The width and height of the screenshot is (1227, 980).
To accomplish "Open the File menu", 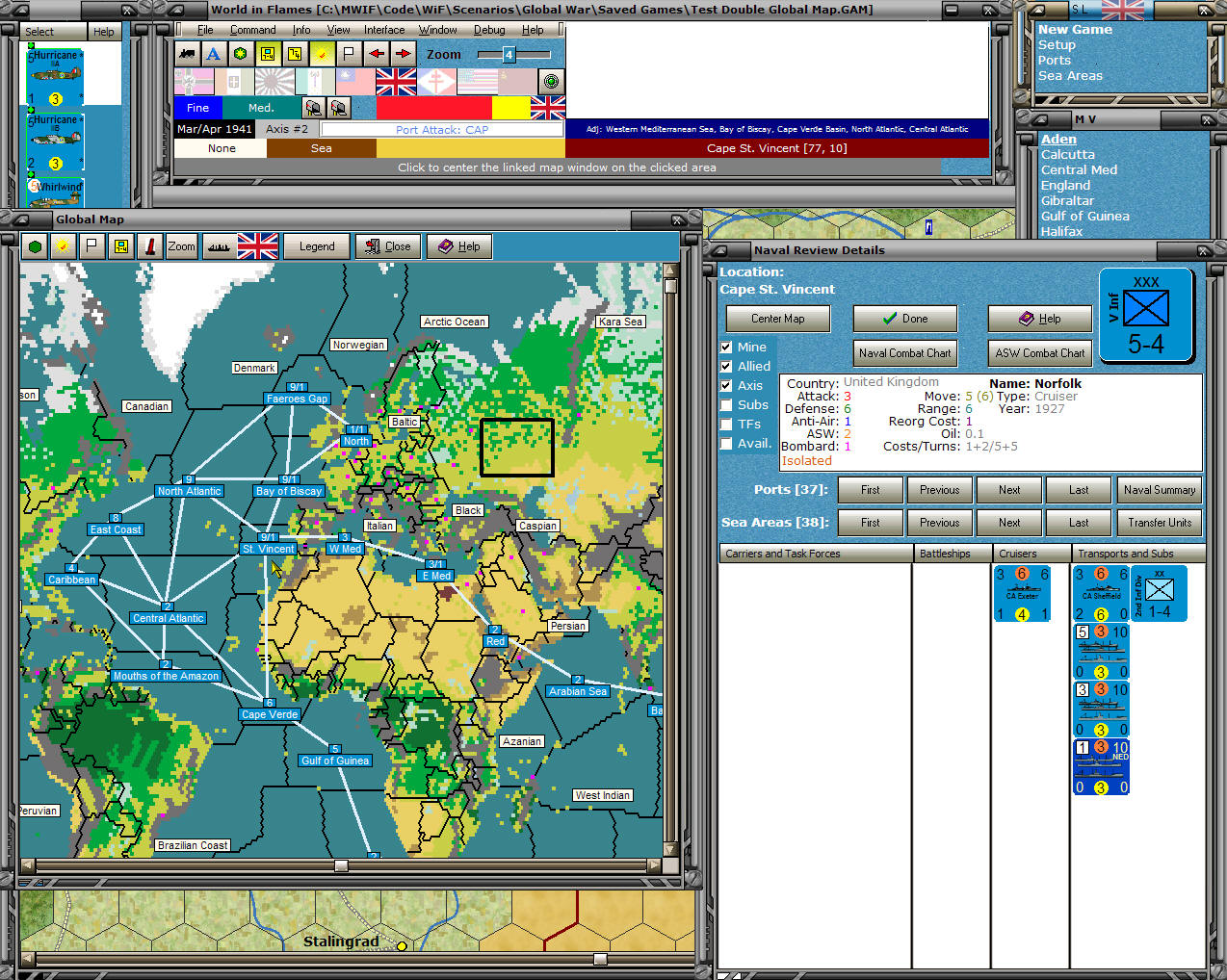I will tap(204, 30).
